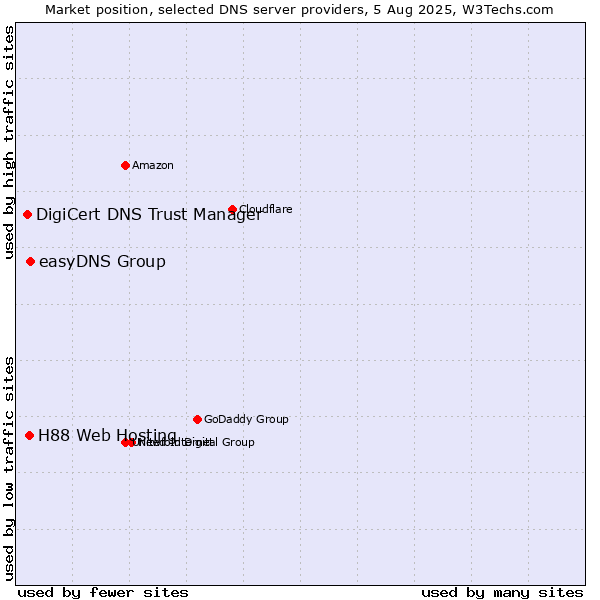This screenshot has width=600, height=600.
Task: Click the red Amazon data point
Action: tap(125, 165)
